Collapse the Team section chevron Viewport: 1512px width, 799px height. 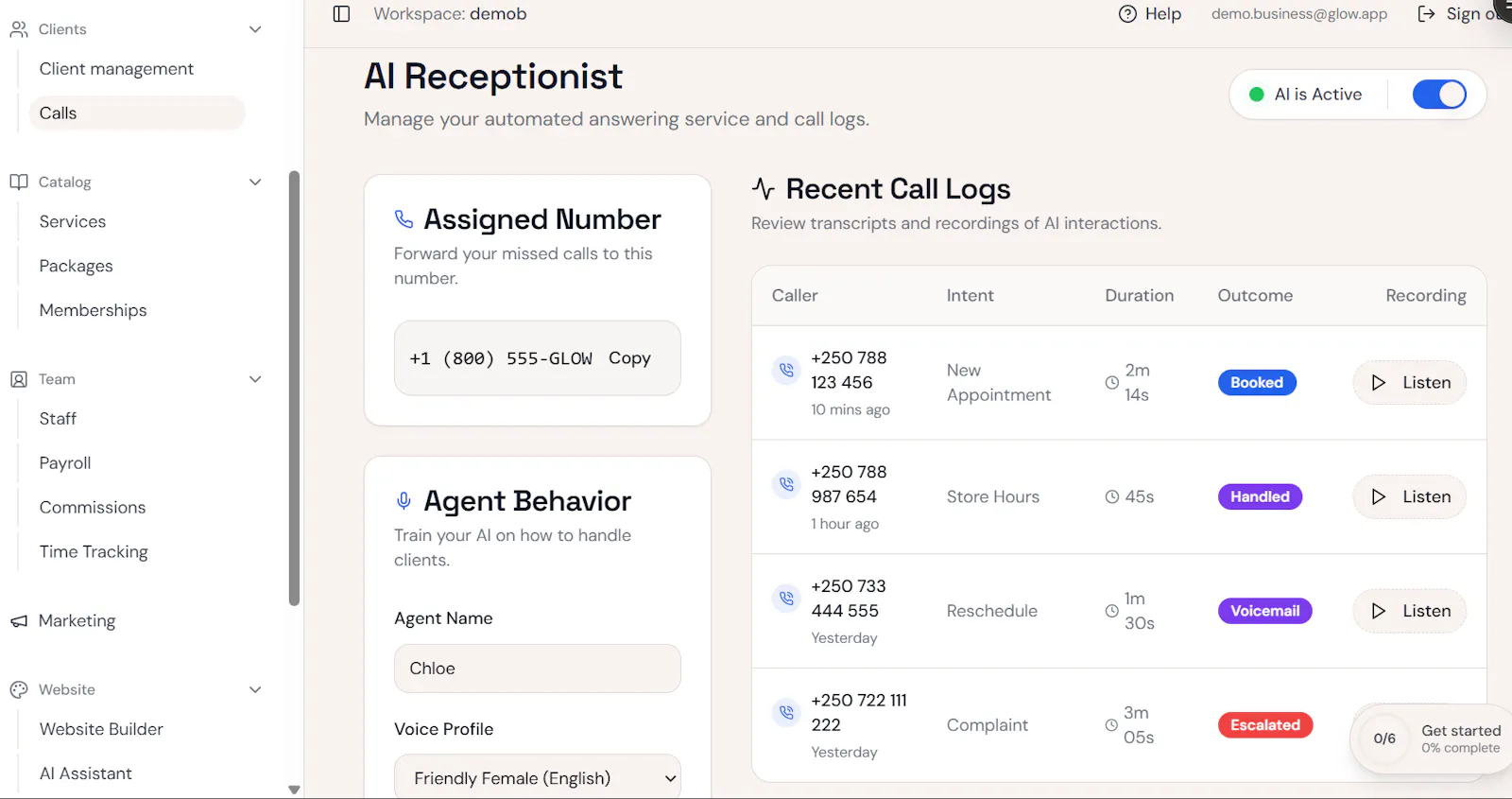pyautogui.click(x=255, y=379)
